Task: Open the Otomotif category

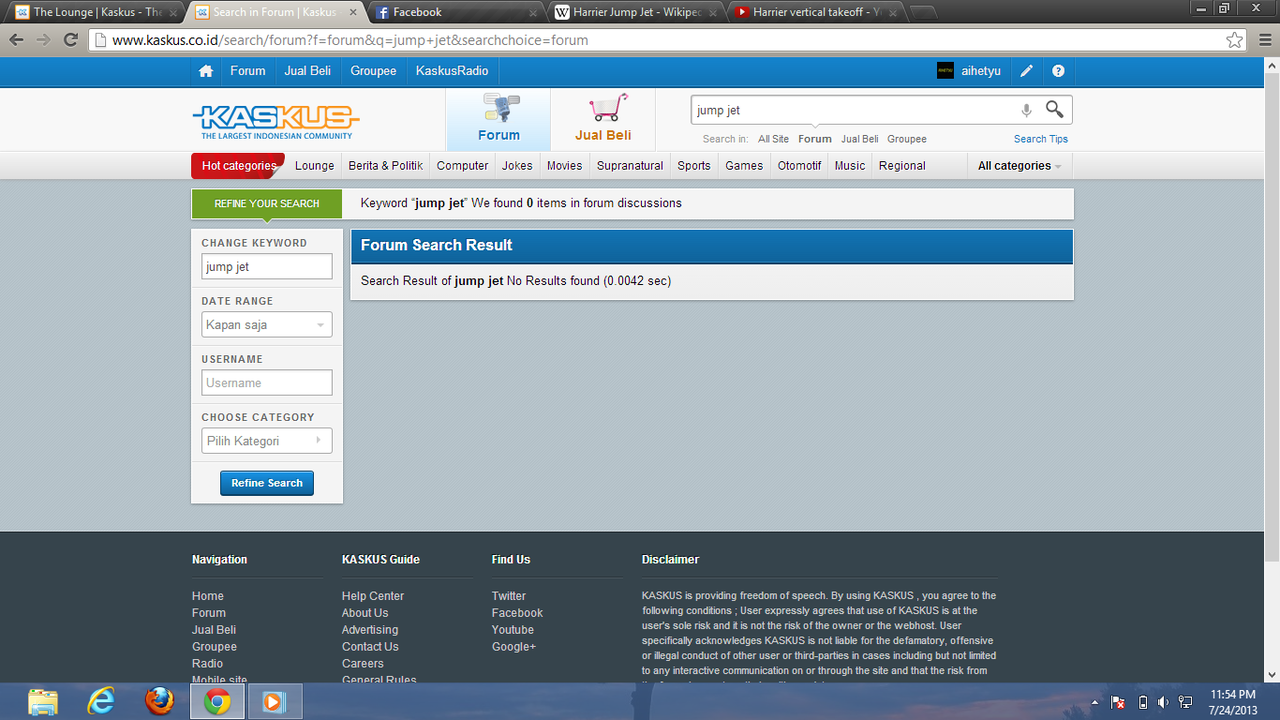Action: tap(799, 166)
